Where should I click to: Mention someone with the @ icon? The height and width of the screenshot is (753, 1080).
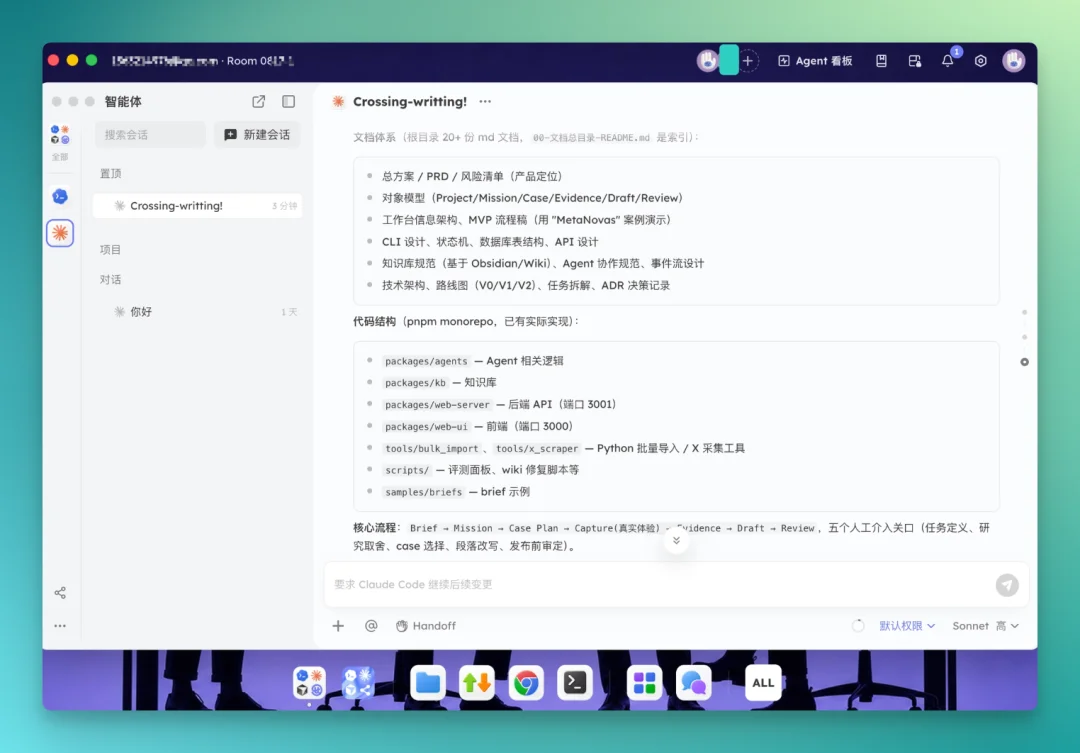click(371, 626)
